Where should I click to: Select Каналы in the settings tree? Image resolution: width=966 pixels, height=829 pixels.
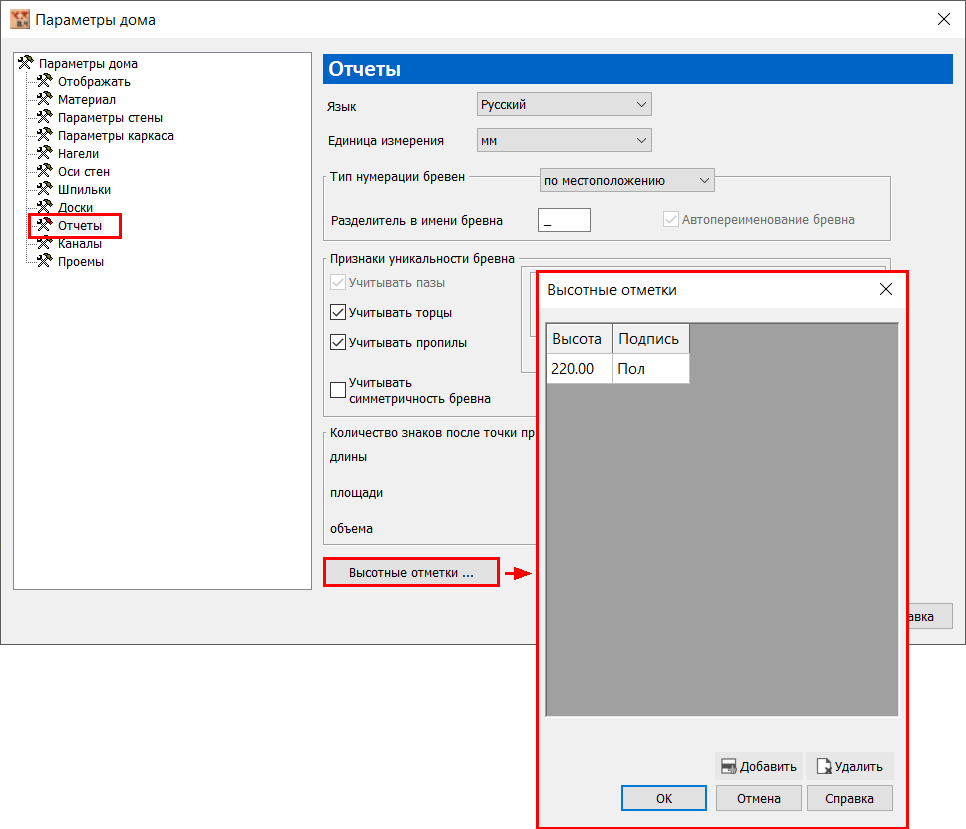click(80, 243)
